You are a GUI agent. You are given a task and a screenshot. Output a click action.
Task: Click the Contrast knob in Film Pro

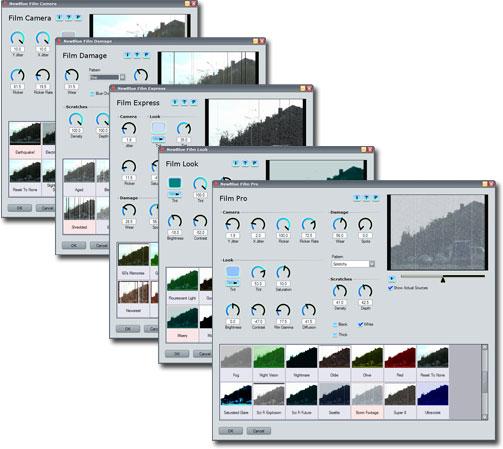click(258, 311)
